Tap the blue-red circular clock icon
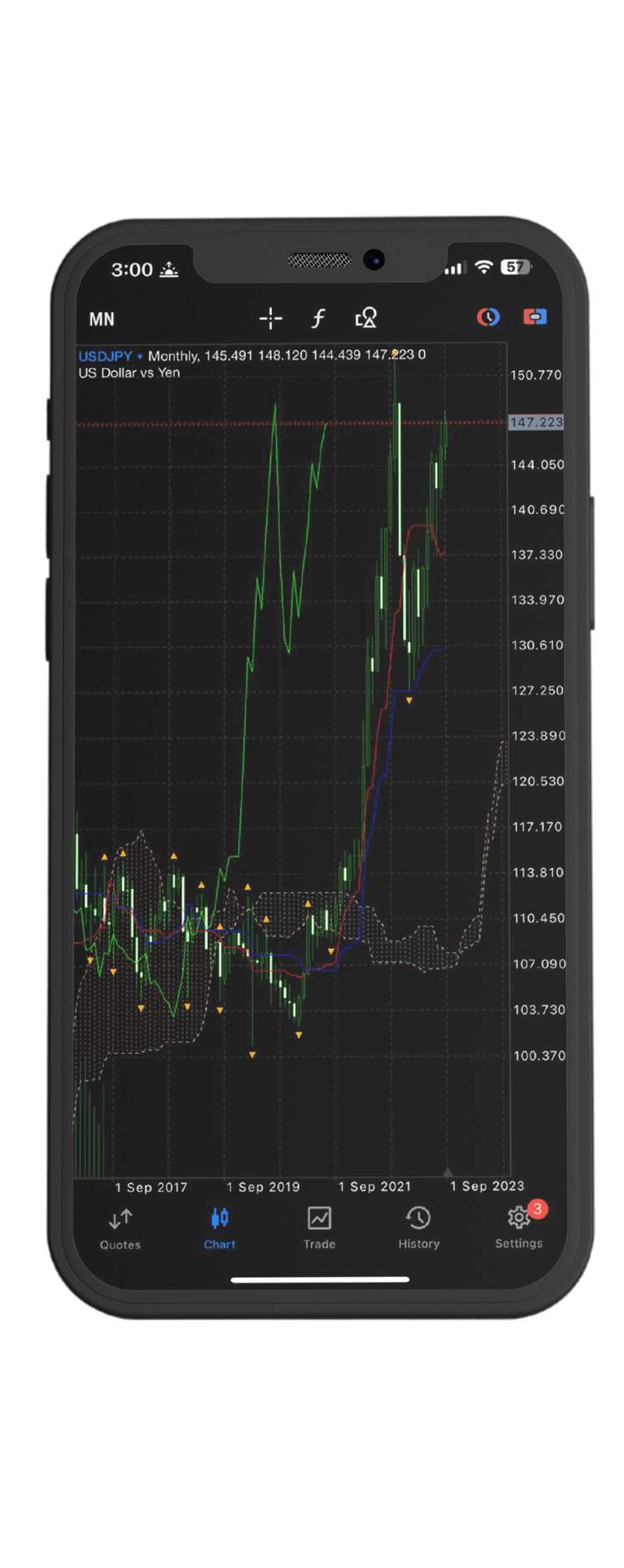This screenshot has width=624, height=1568. [x=488, y=317]
